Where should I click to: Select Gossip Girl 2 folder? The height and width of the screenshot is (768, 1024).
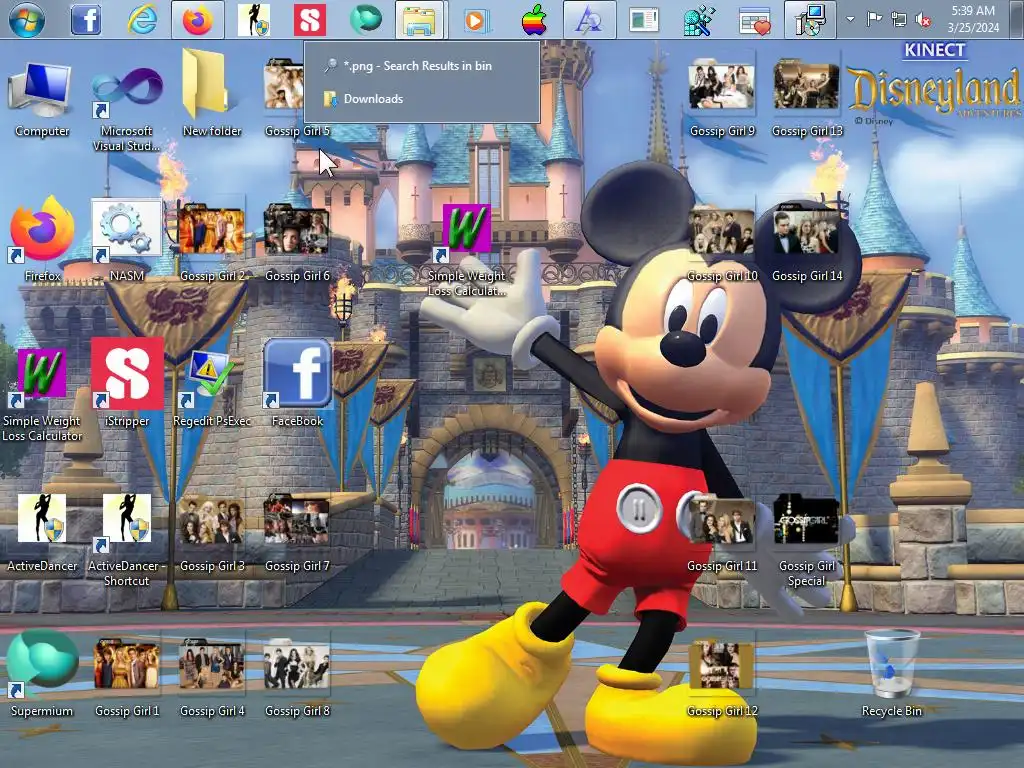coord(212,242)
